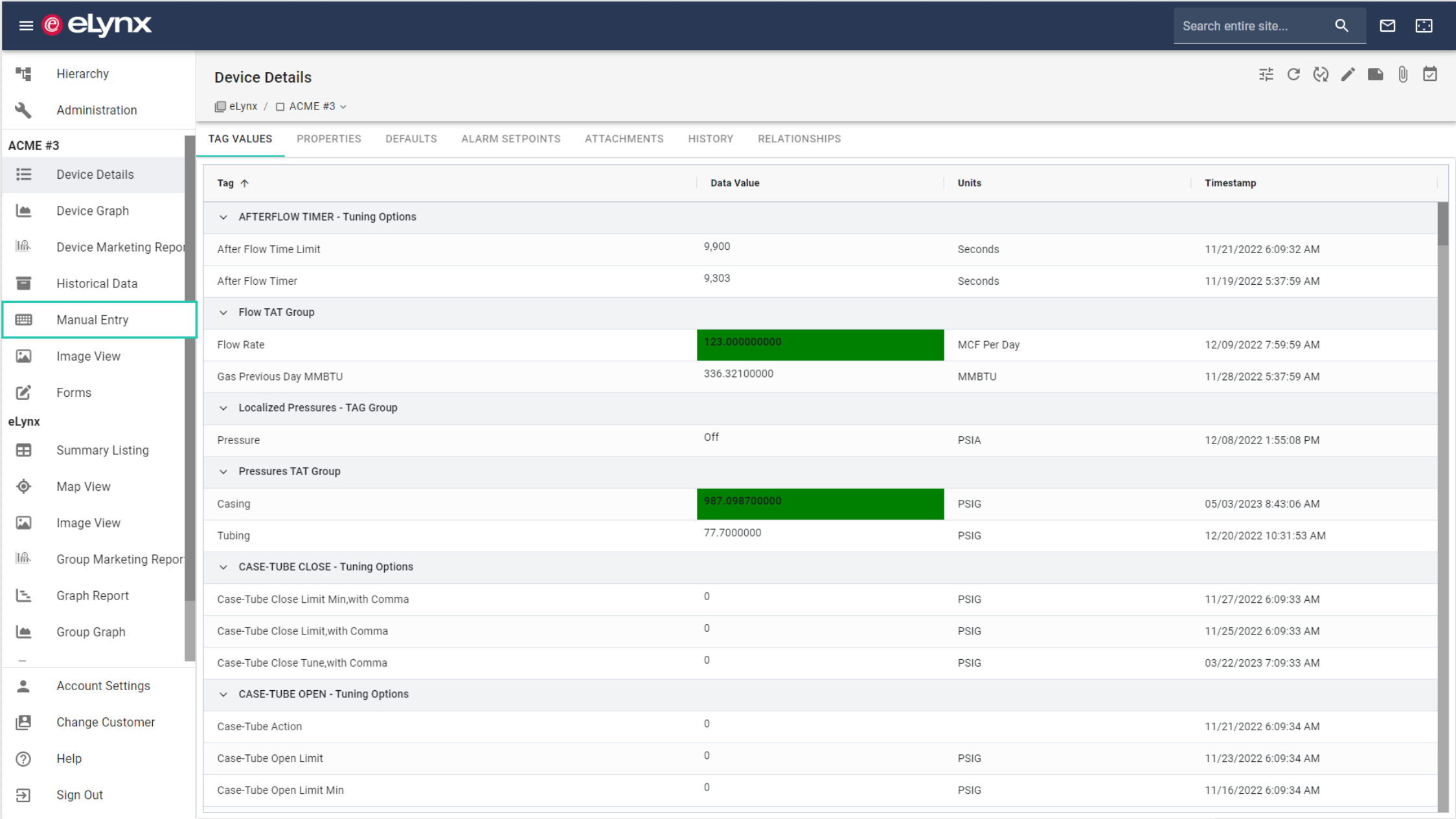This screenshot has width=1456, height=819.
Task: Click the calendar check icon
Action: [1430, 74]
